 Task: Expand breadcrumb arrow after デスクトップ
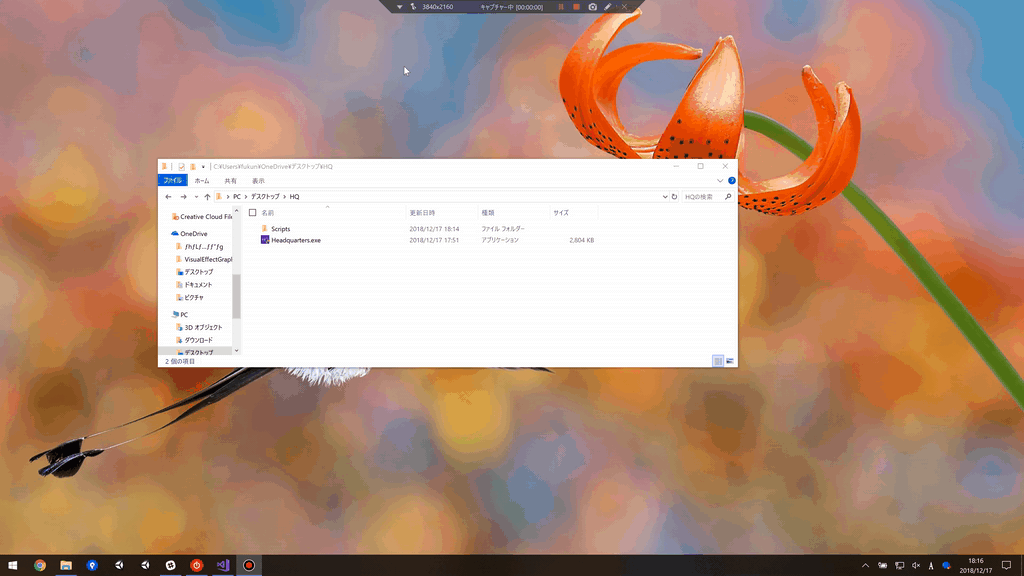(x=285, y=197)
